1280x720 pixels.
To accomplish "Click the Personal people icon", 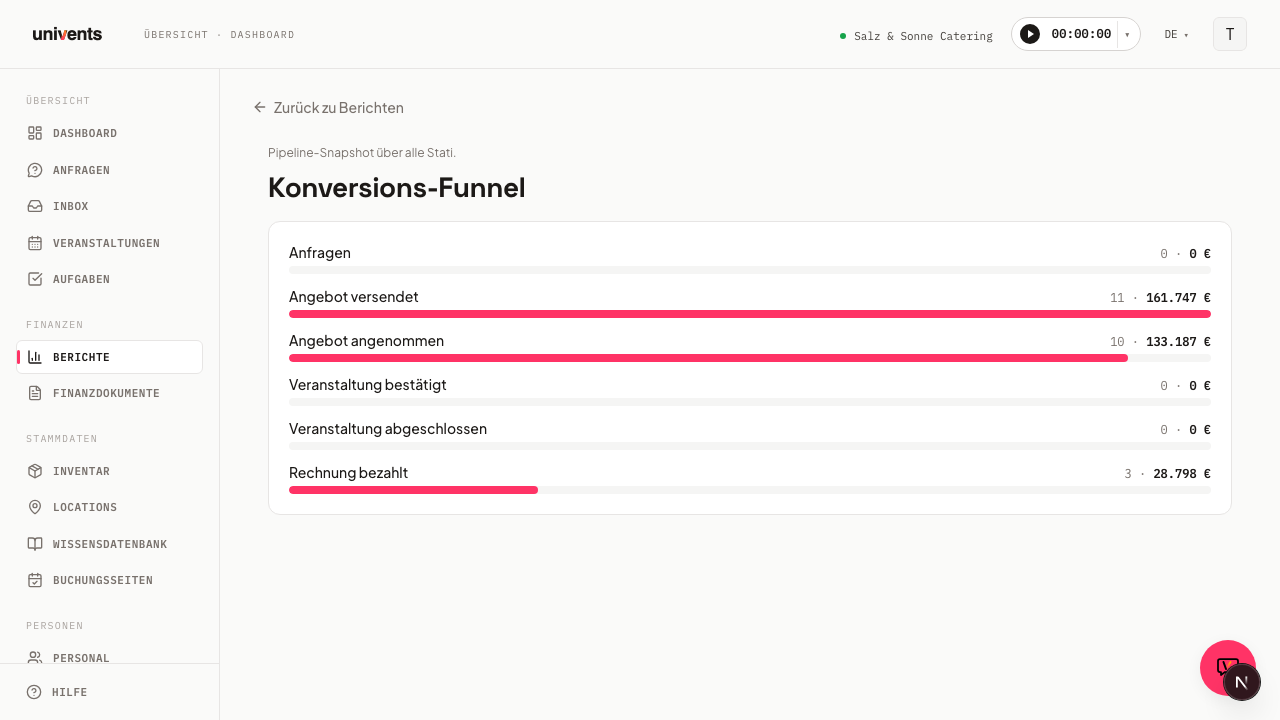I will pos(35,658).
